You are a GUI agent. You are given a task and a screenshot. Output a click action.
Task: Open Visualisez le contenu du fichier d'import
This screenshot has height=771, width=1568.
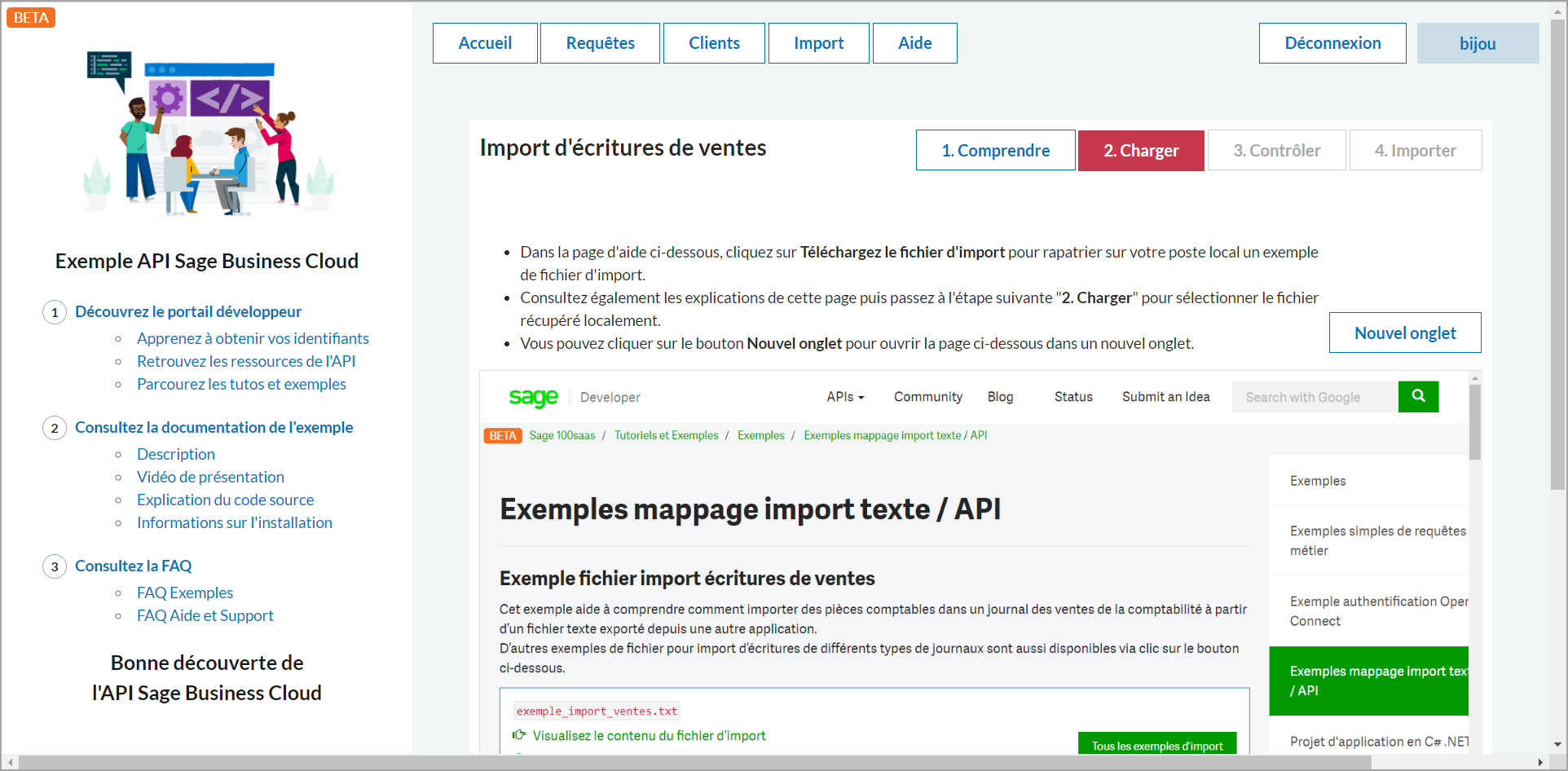click(649, 735)
